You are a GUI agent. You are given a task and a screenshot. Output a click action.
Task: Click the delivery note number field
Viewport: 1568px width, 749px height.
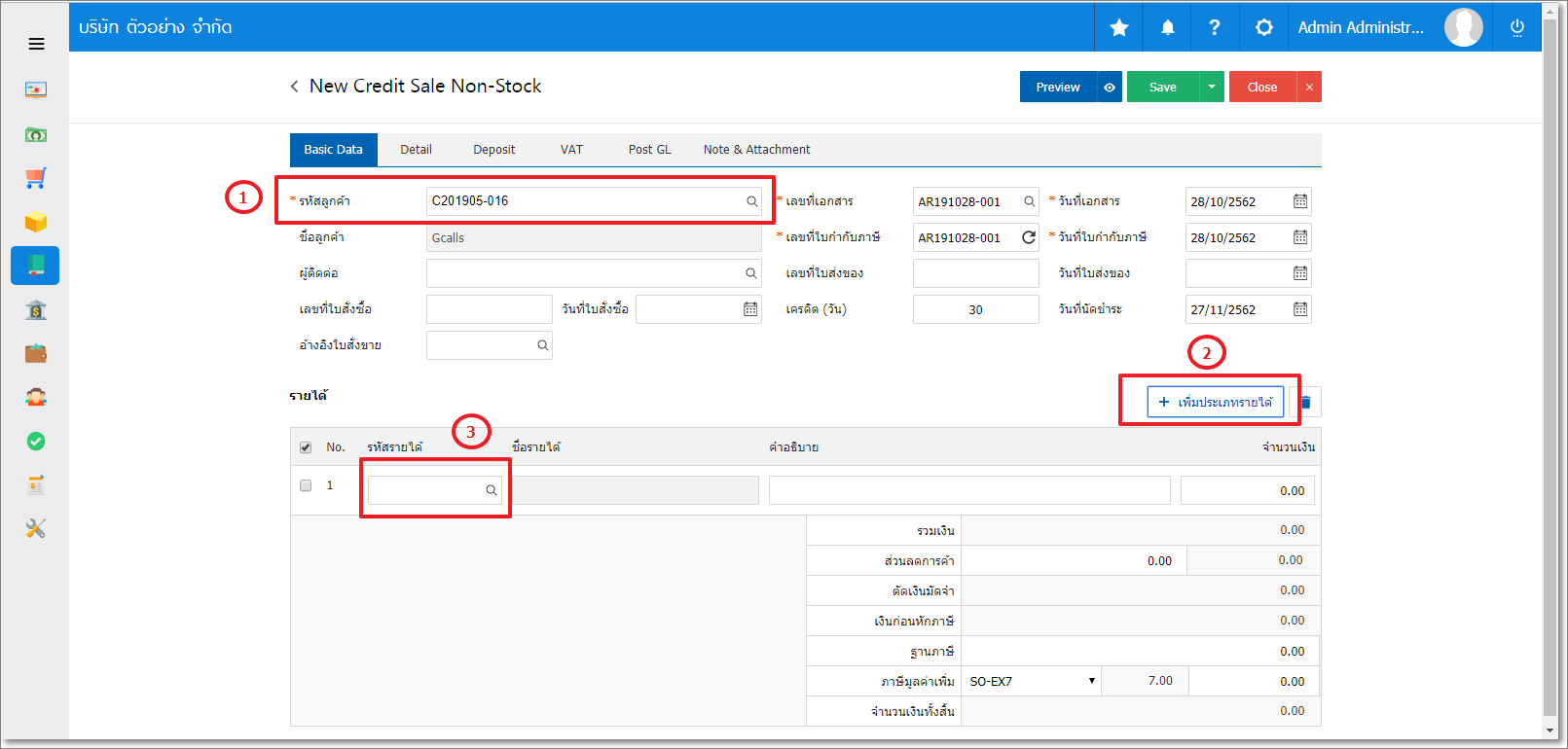point(975,273)
